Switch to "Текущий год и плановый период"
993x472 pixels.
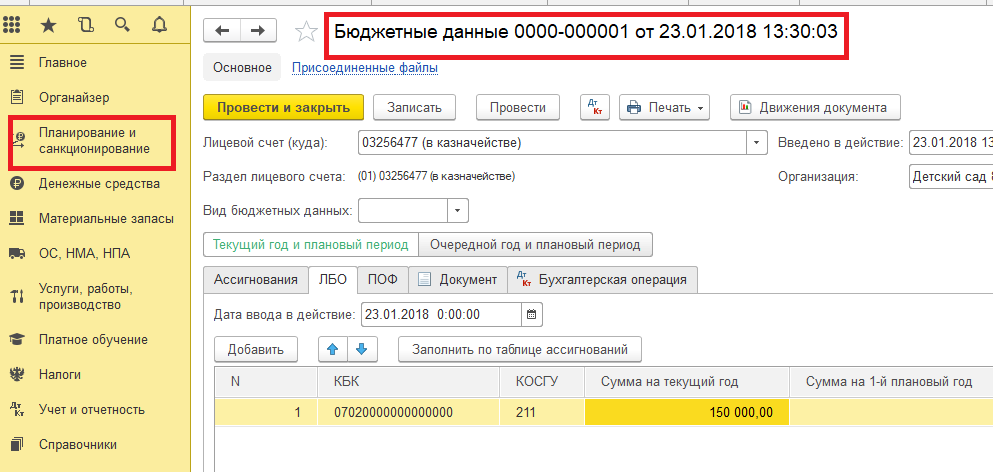click(x=310, y=245)
